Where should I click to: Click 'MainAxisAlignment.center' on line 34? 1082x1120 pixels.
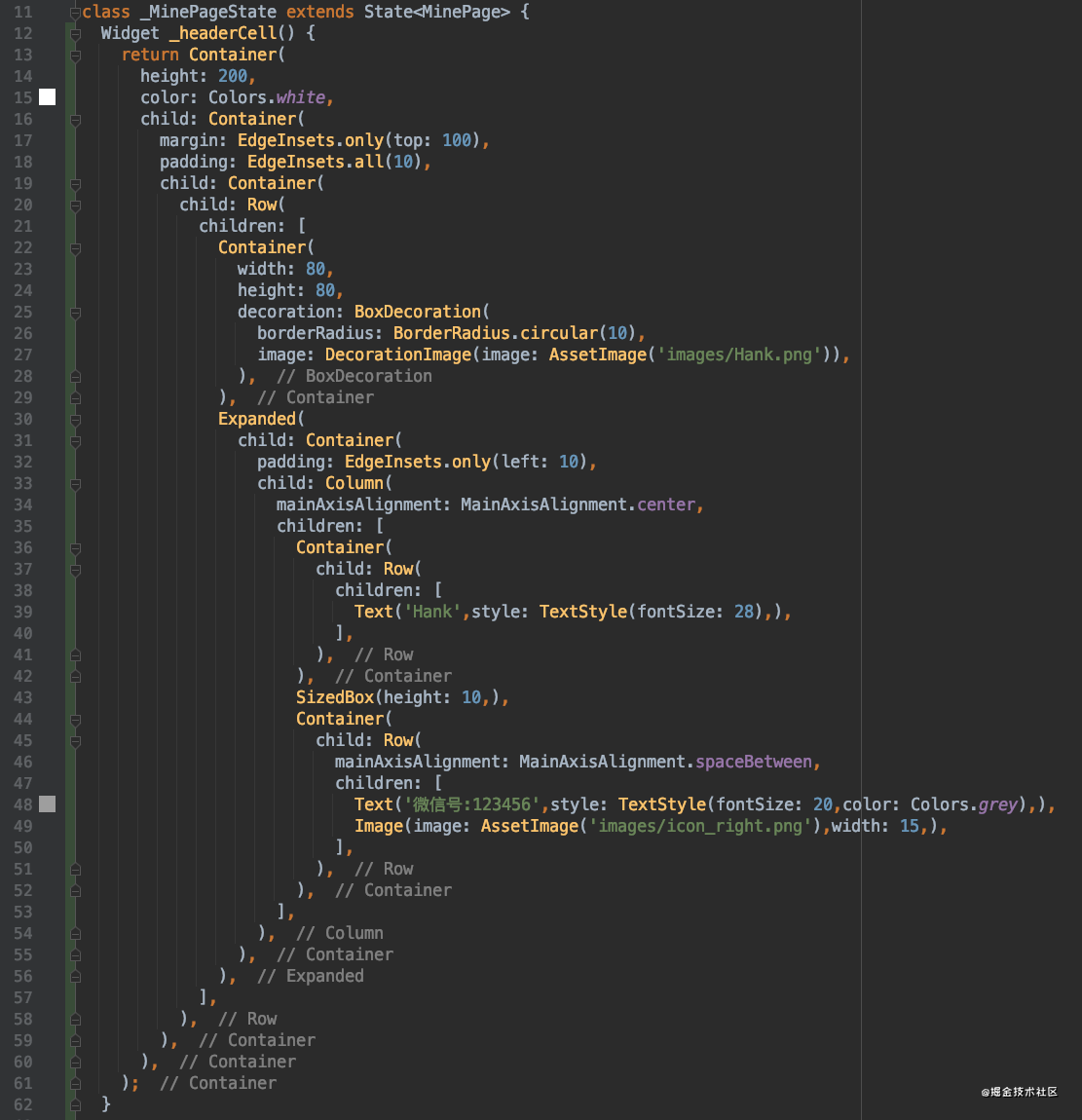click(x=578, y=505)
